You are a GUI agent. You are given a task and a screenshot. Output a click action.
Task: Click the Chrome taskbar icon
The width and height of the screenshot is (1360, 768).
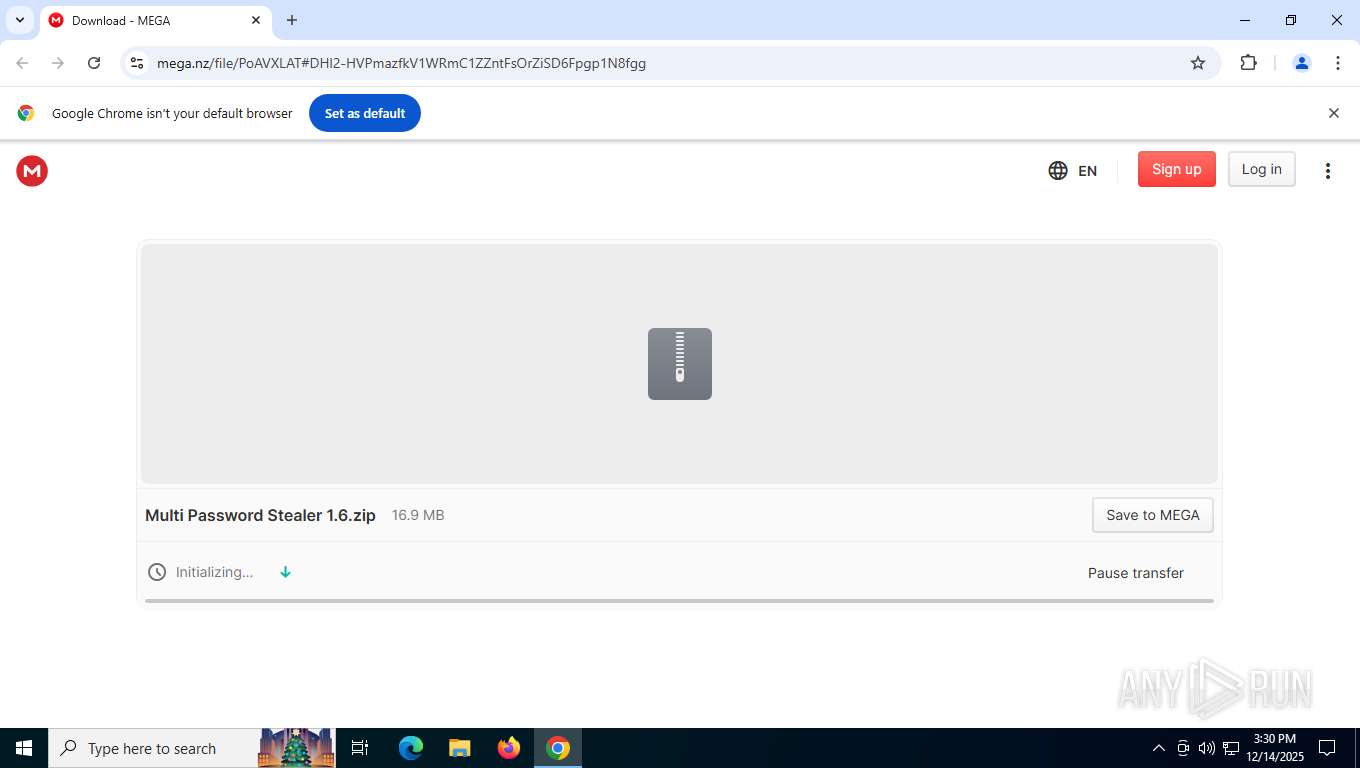pos(558,748)
